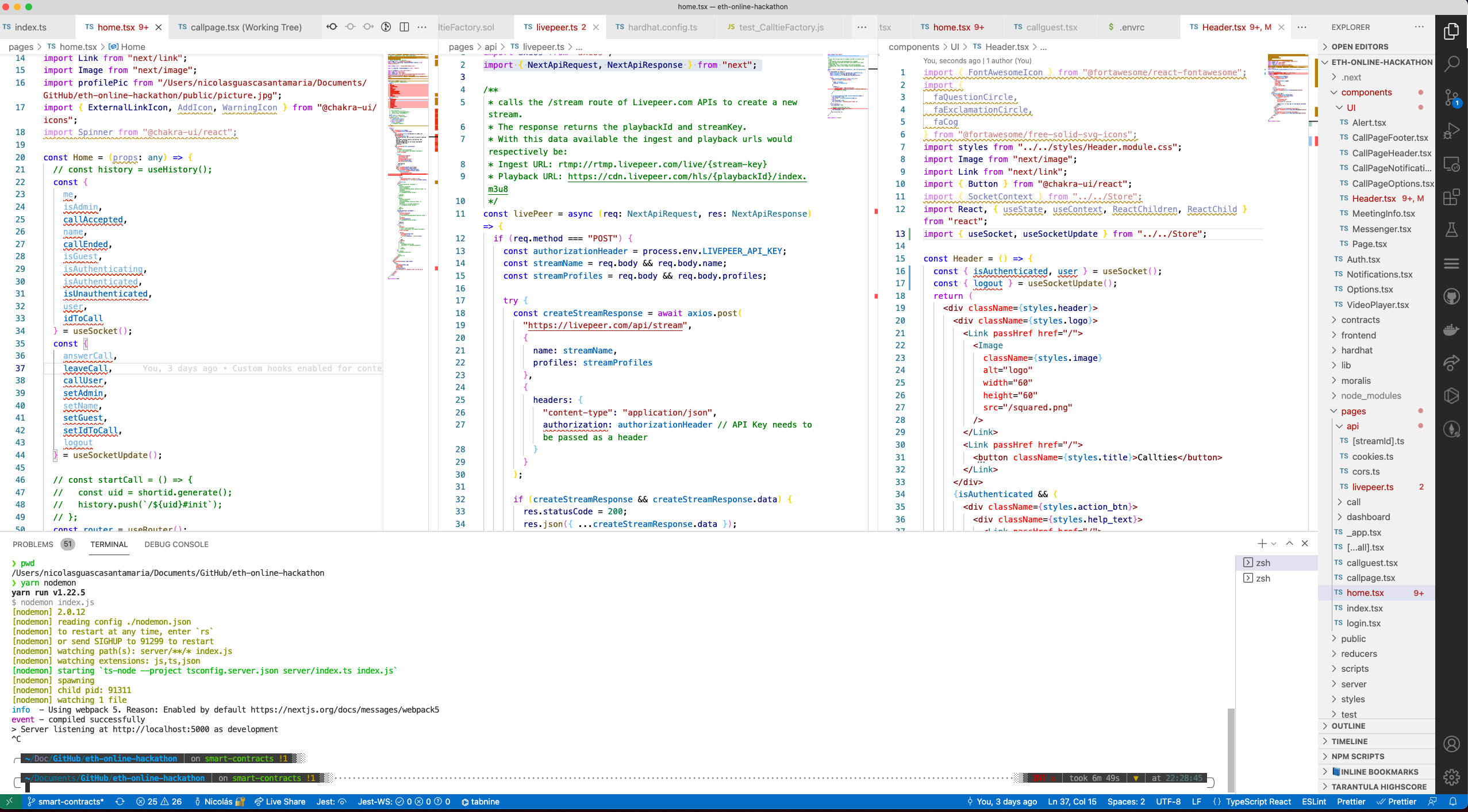The height and width of the screenshot is (812, 1468).
Task: Open the Search view in activity bar
Action: [1451, 64]
